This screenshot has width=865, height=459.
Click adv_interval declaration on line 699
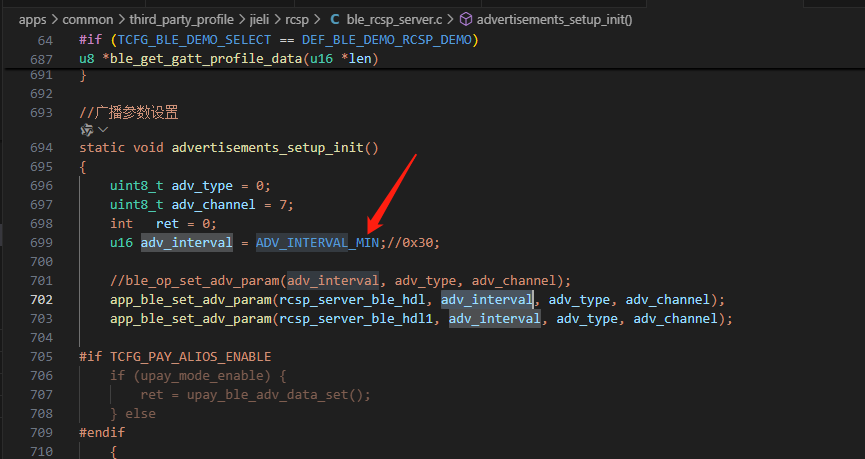[186, 243]
